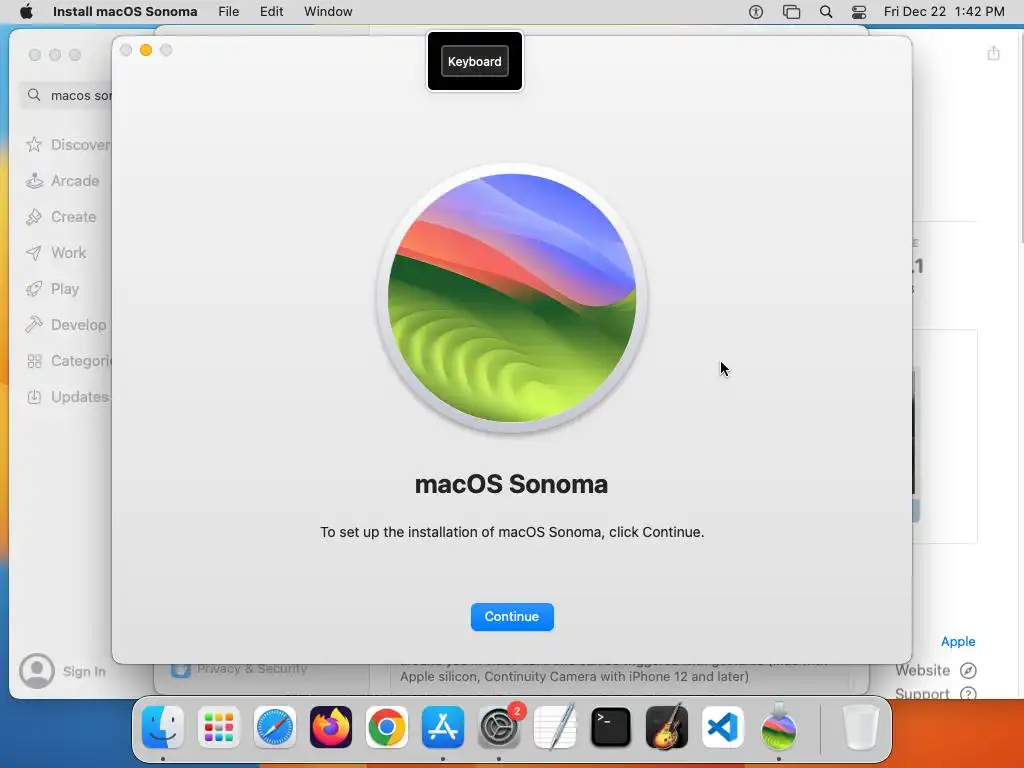Click Install macOS Sonoma icon in Dock
Screen dimensions: 1024x768
tap(779, 727)
